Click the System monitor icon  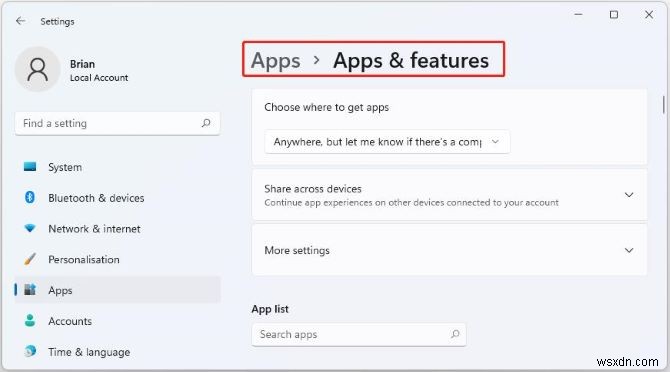tap(30, 167)
